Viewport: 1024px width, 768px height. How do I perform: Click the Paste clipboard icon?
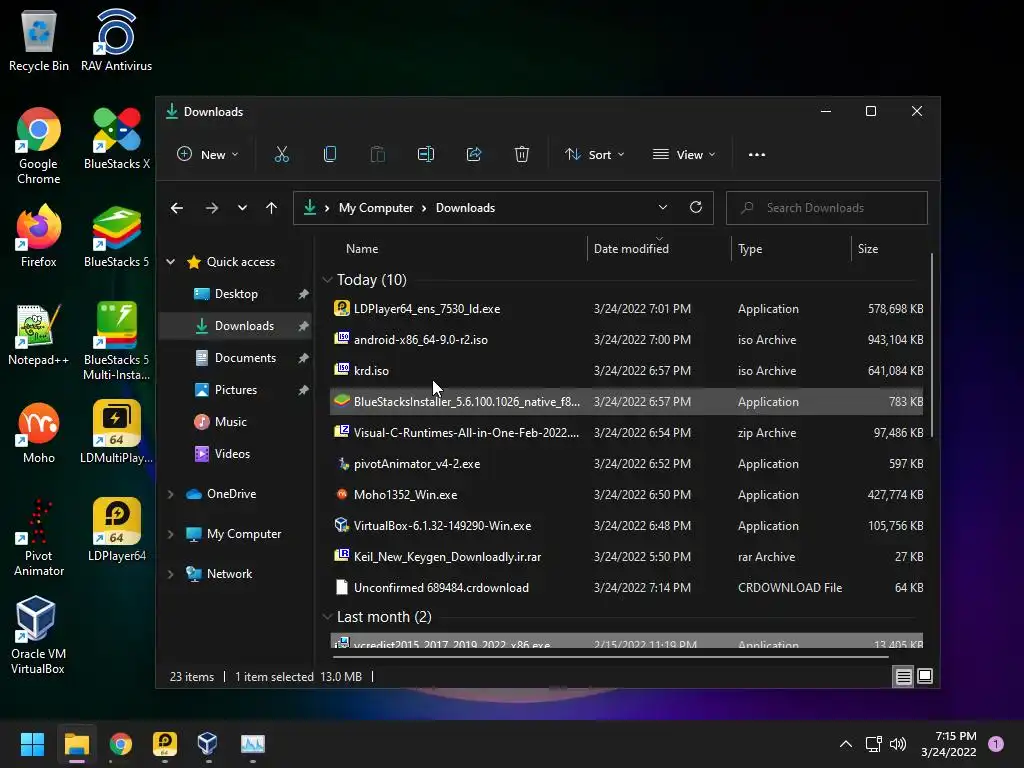pyautogui.click(x=377, y=155)
